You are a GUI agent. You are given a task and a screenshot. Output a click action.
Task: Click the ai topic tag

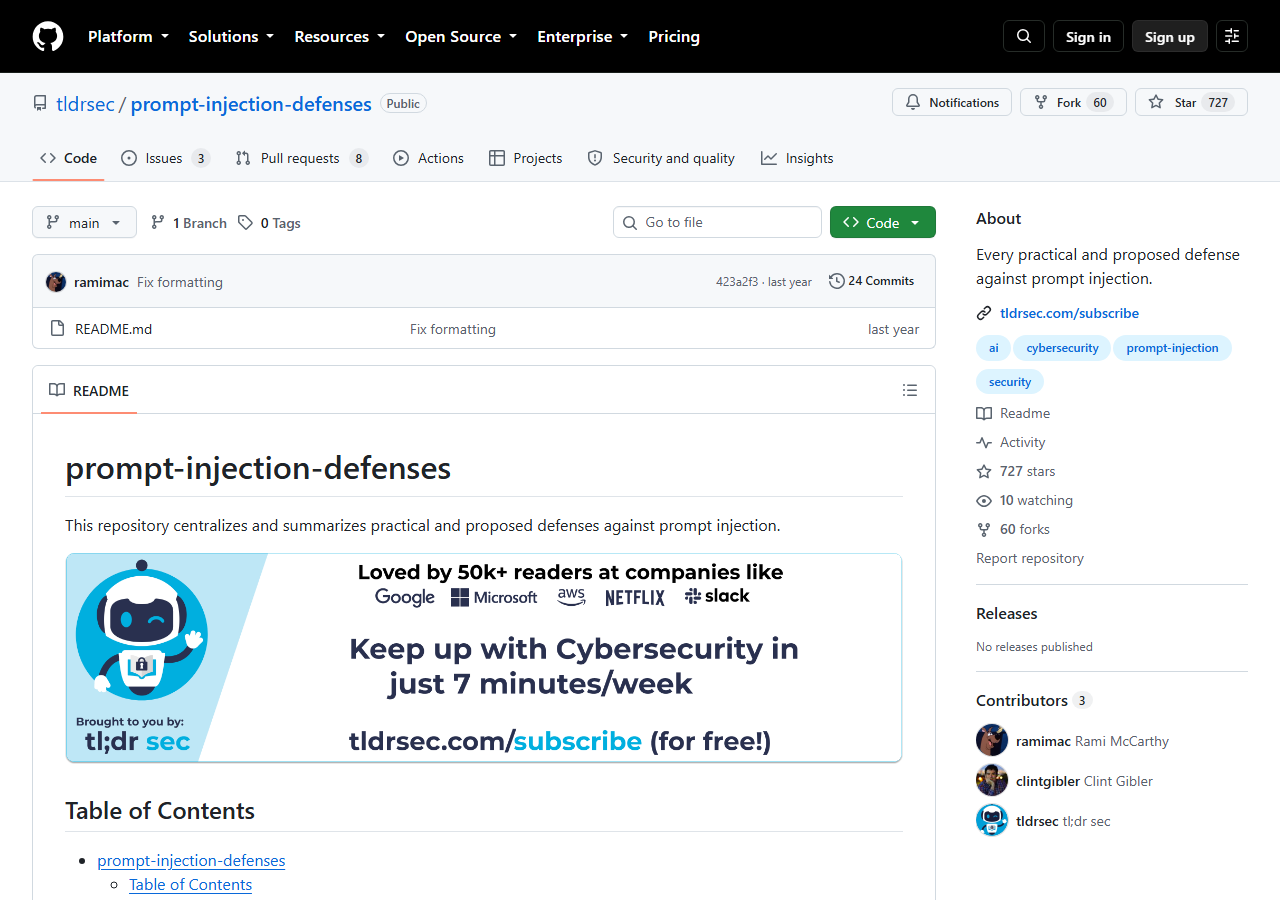993,348
